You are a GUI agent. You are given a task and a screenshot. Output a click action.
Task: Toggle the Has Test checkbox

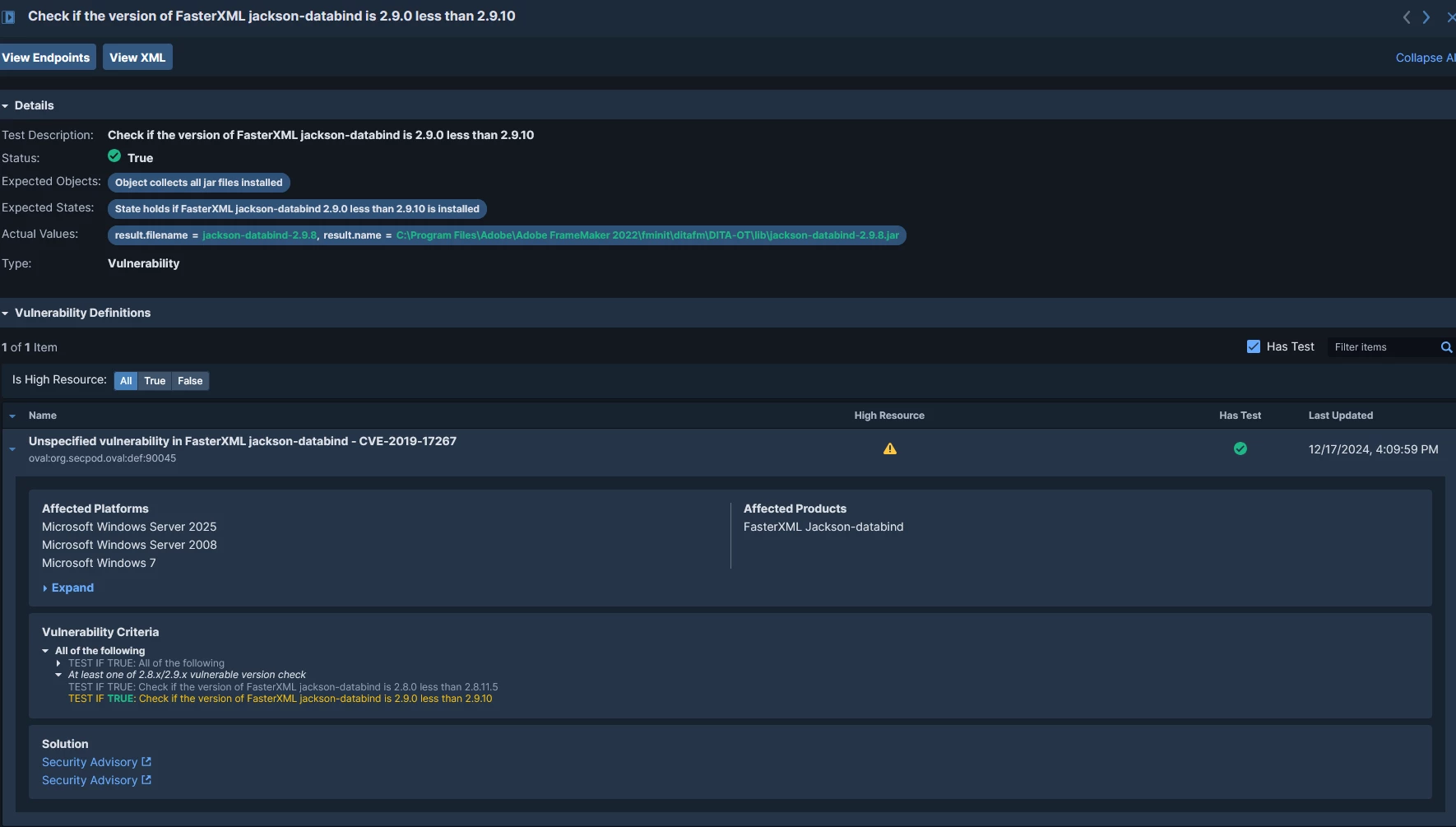pyautogui.click(x=1254, y=346)
